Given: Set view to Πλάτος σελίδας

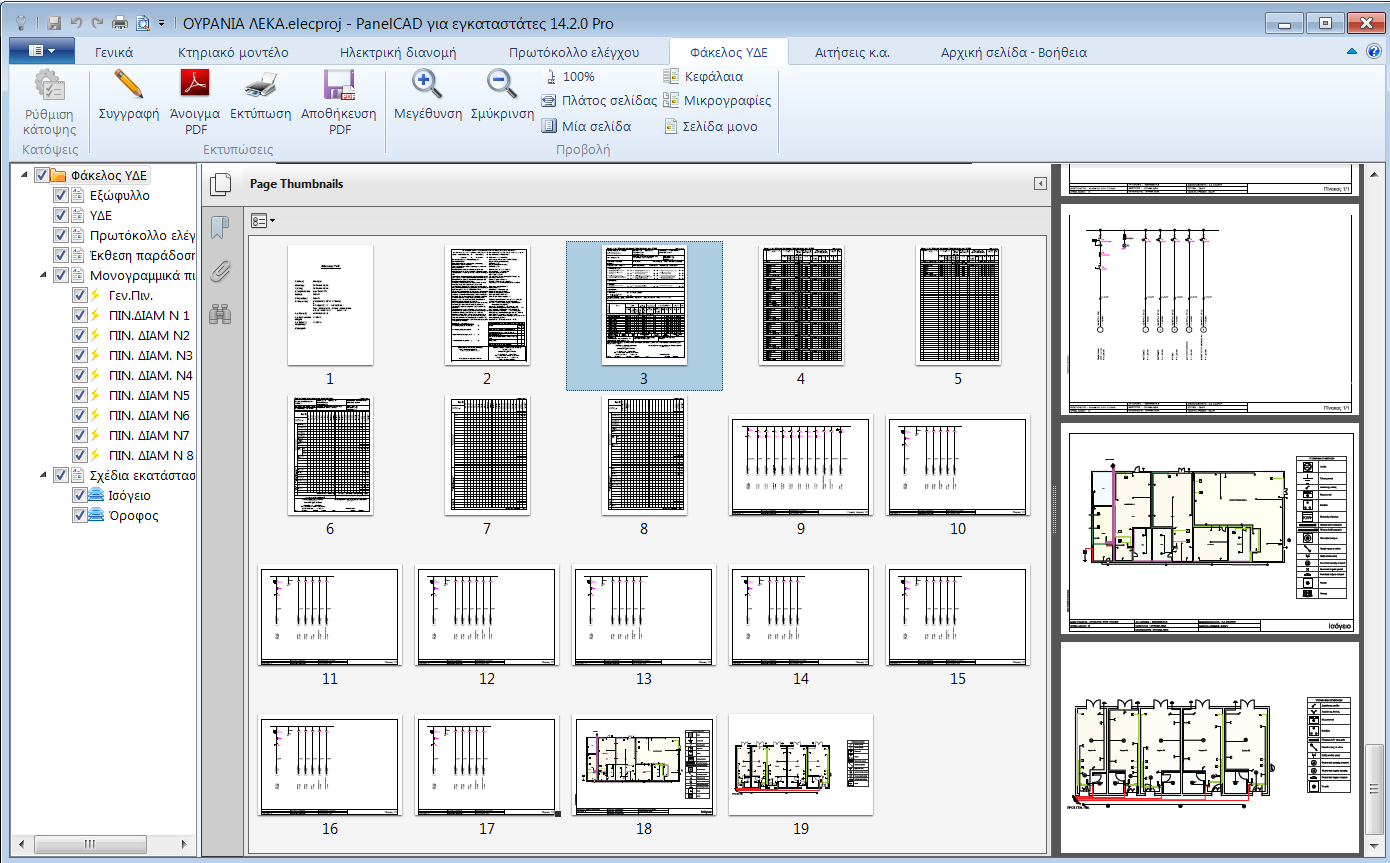Looking at the screenshot, I should pos(599,101).
